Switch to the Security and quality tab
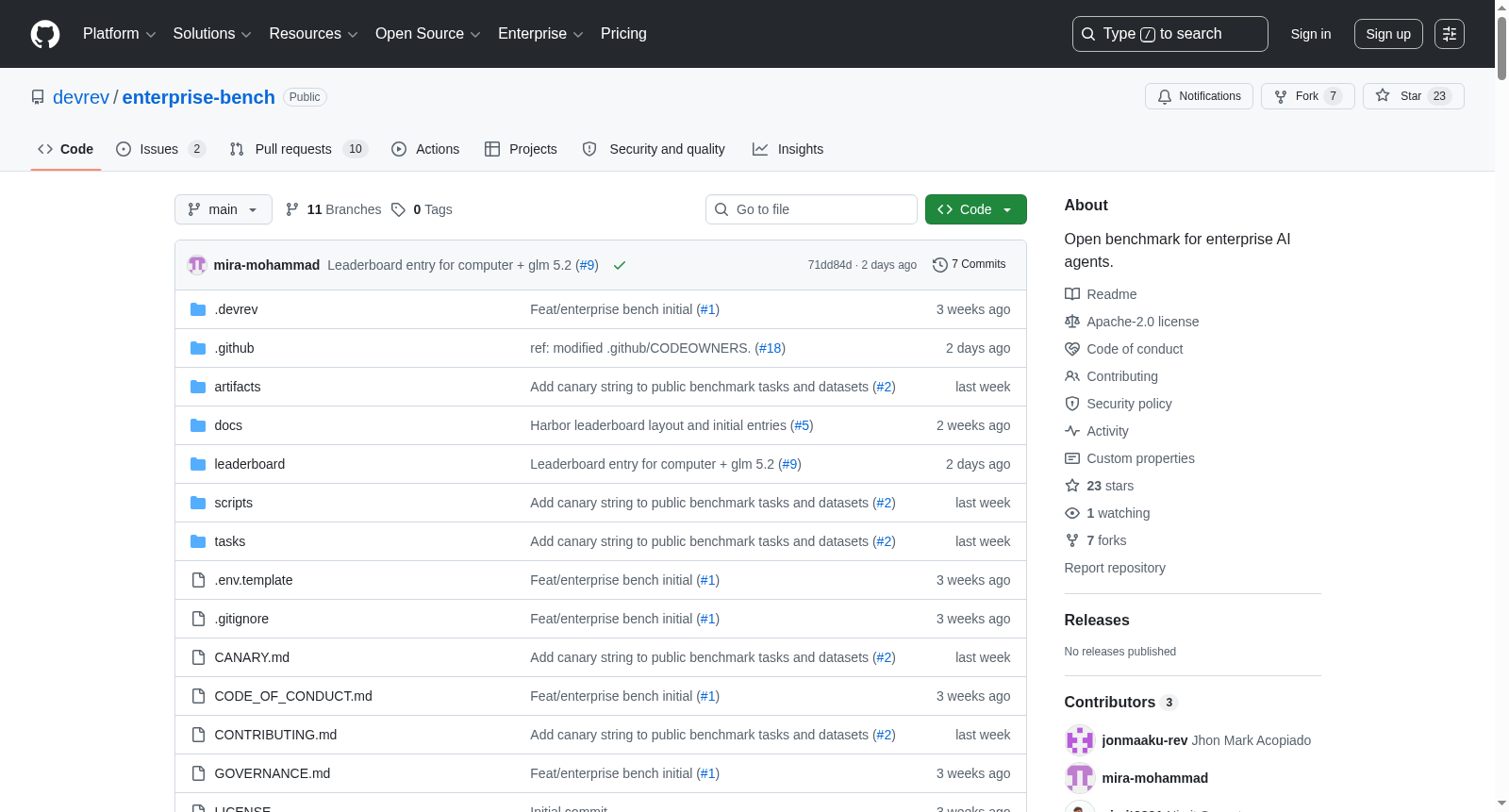This screenshot has width=1509, height=812. point(654,149)
